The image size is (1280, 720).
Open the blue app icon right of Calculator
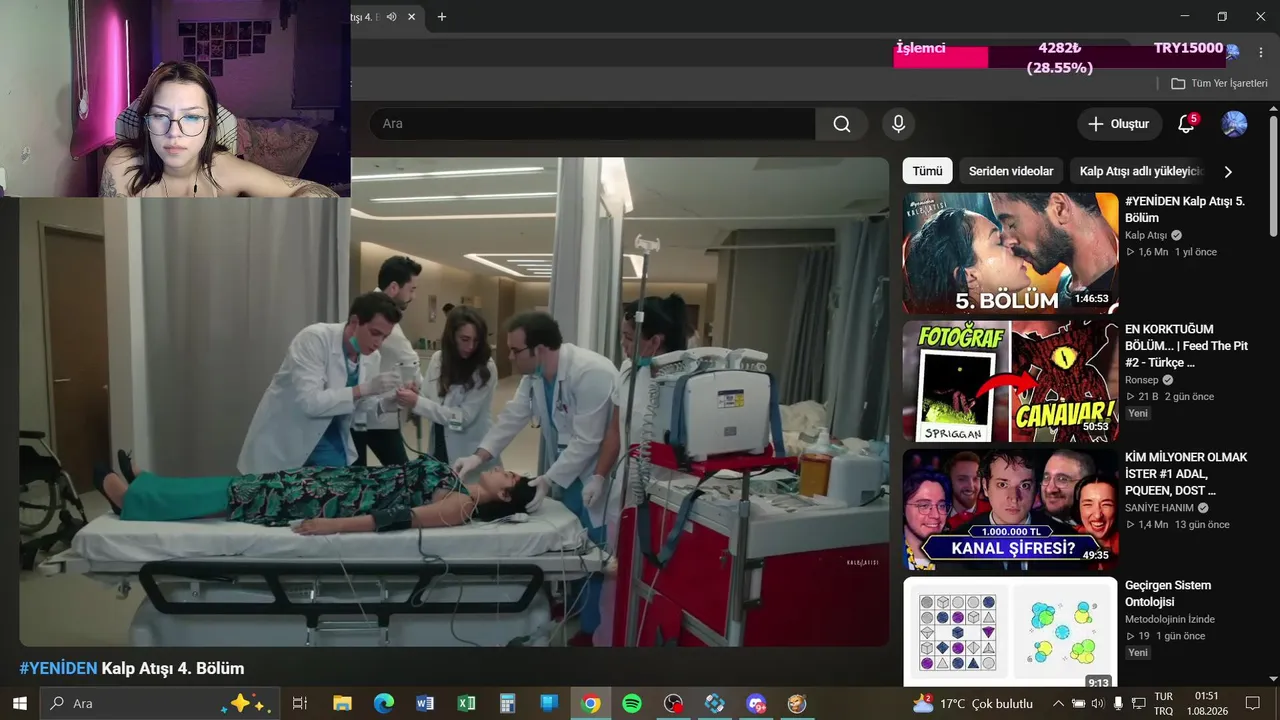point(549,703)
